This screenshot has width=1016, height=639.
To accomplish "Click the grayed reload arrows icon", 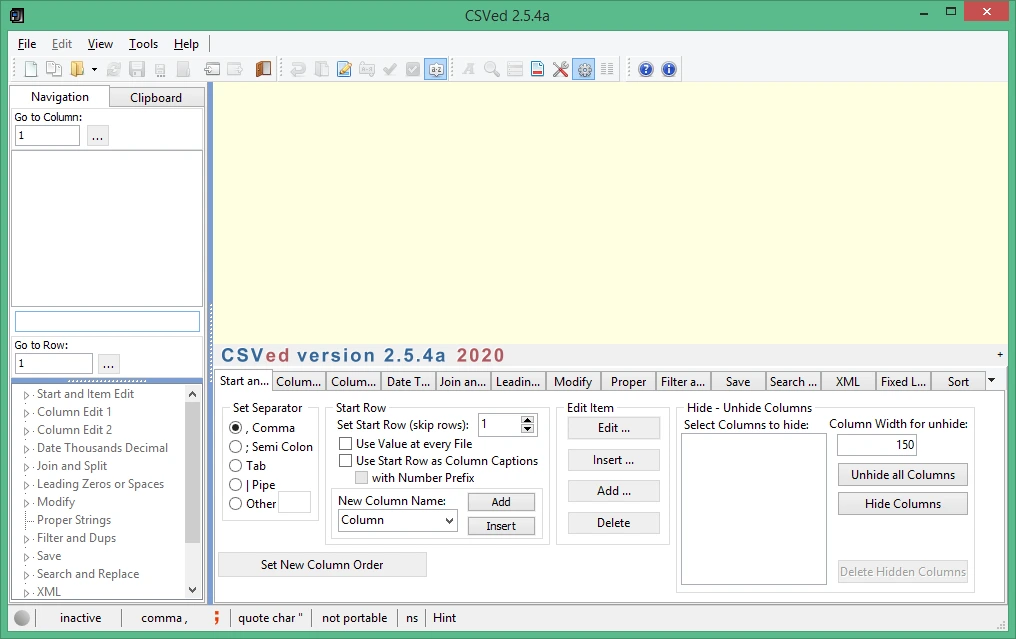I will tap(113, 69).
